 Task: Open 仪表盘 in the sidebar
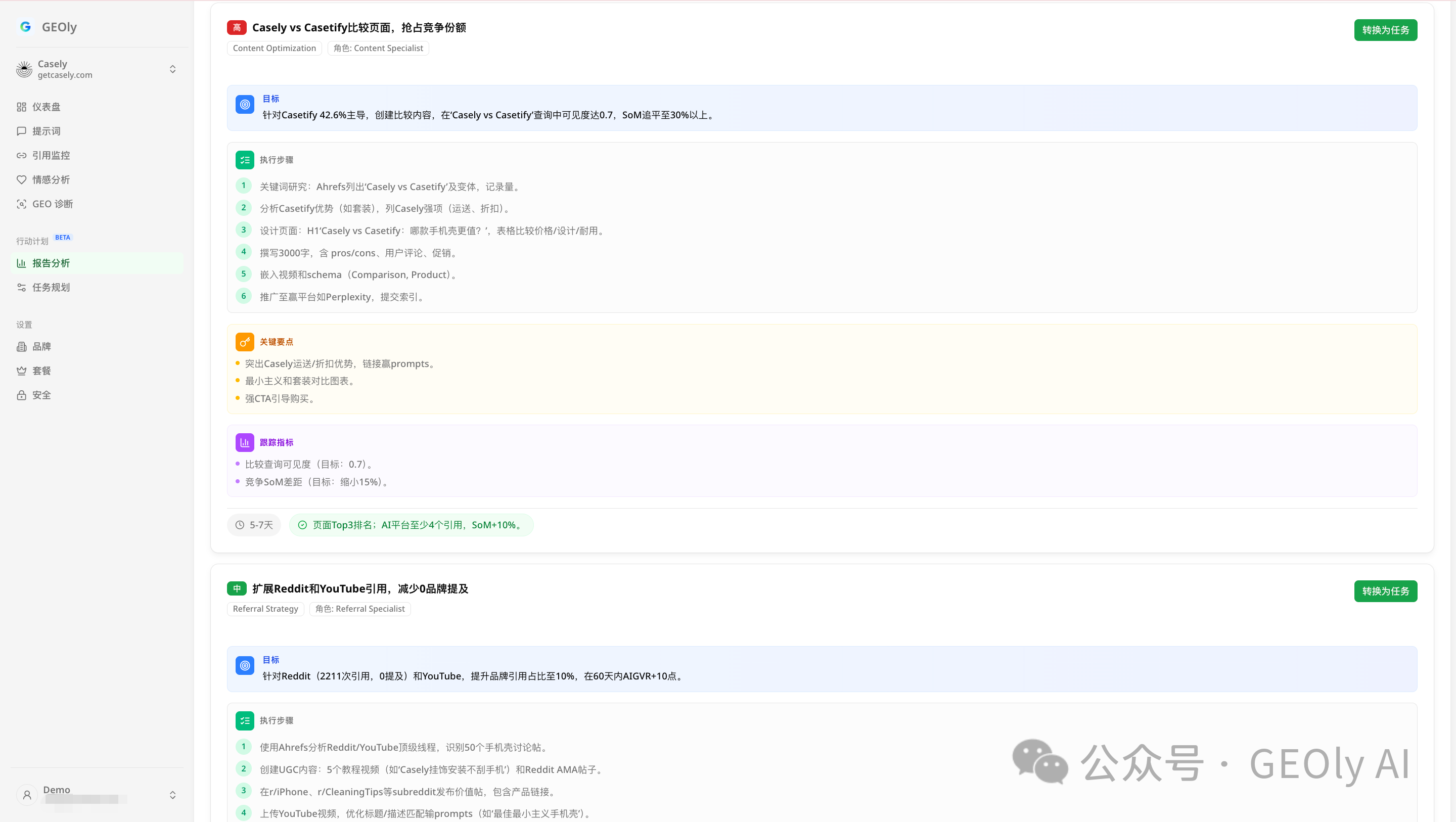coord(97,107)
